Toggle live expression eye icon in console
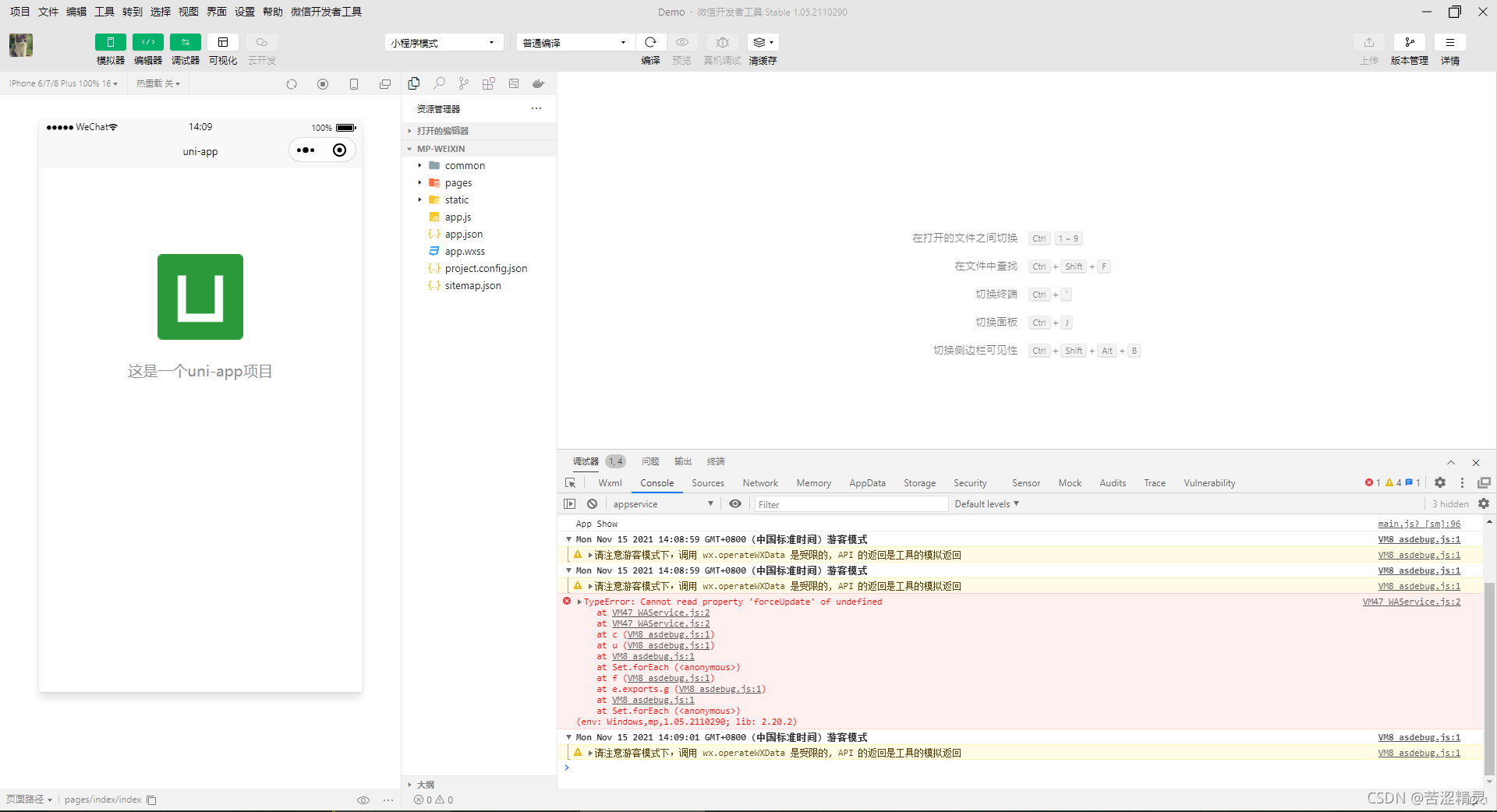 [735, 504]
